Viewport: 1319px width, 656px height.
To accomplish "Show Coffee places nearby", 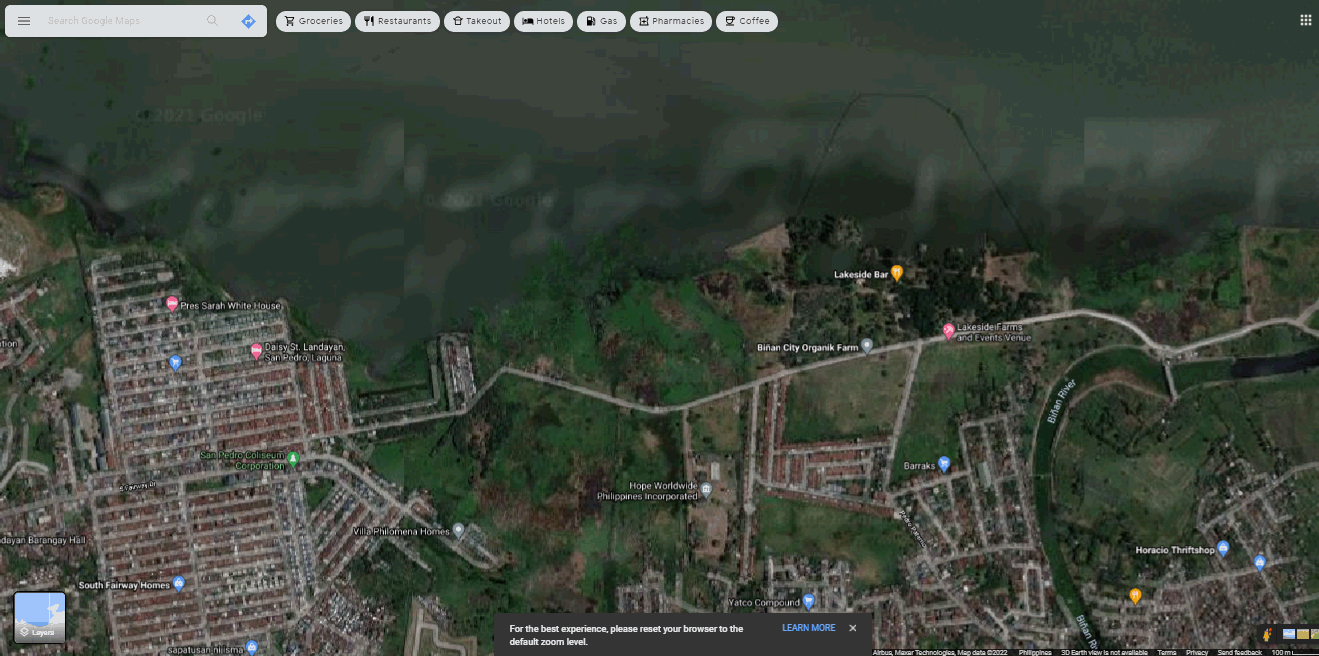I will (x=747, y=21).
